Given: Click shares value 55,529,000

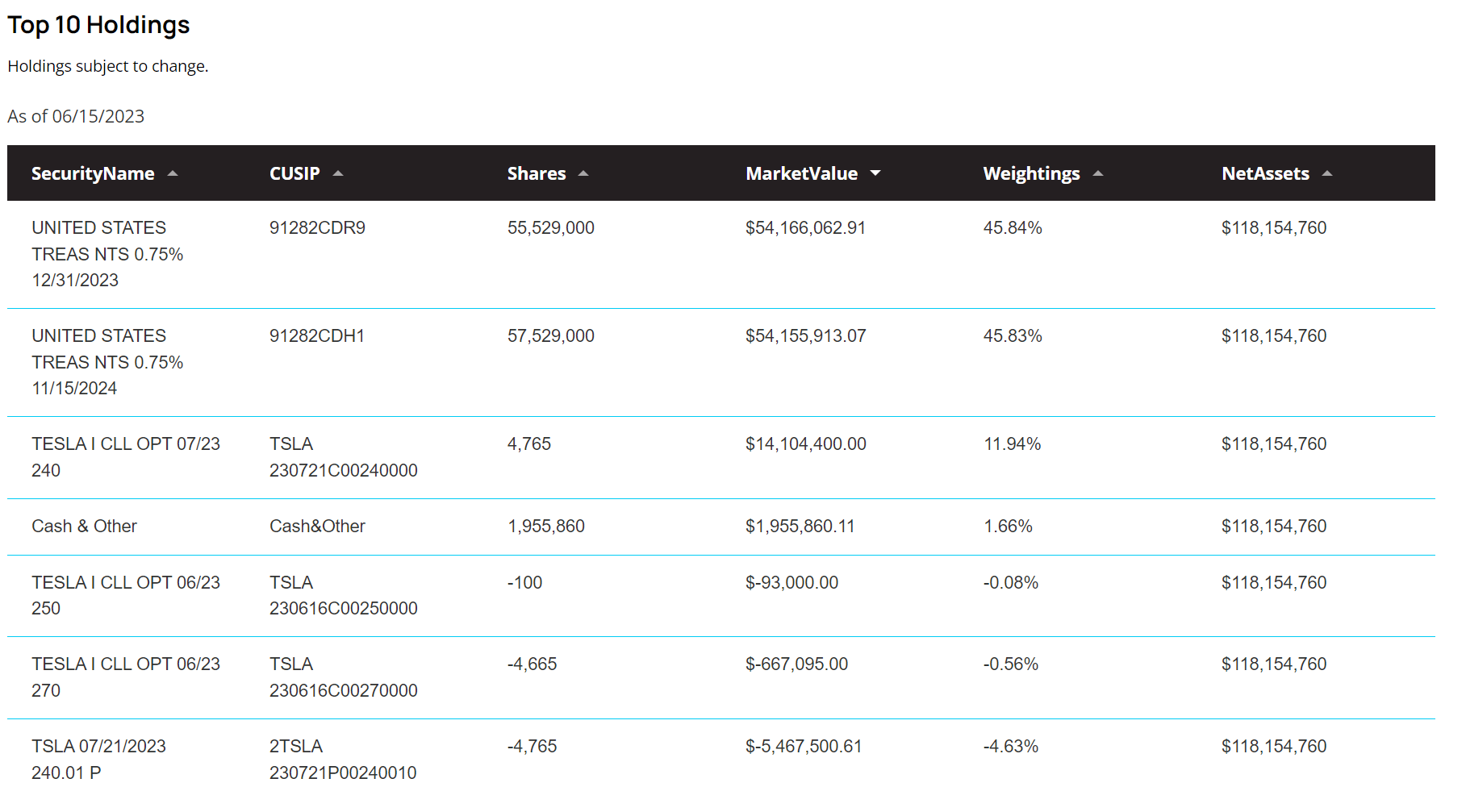Looking at the screenshot, I should click(551, 228).
